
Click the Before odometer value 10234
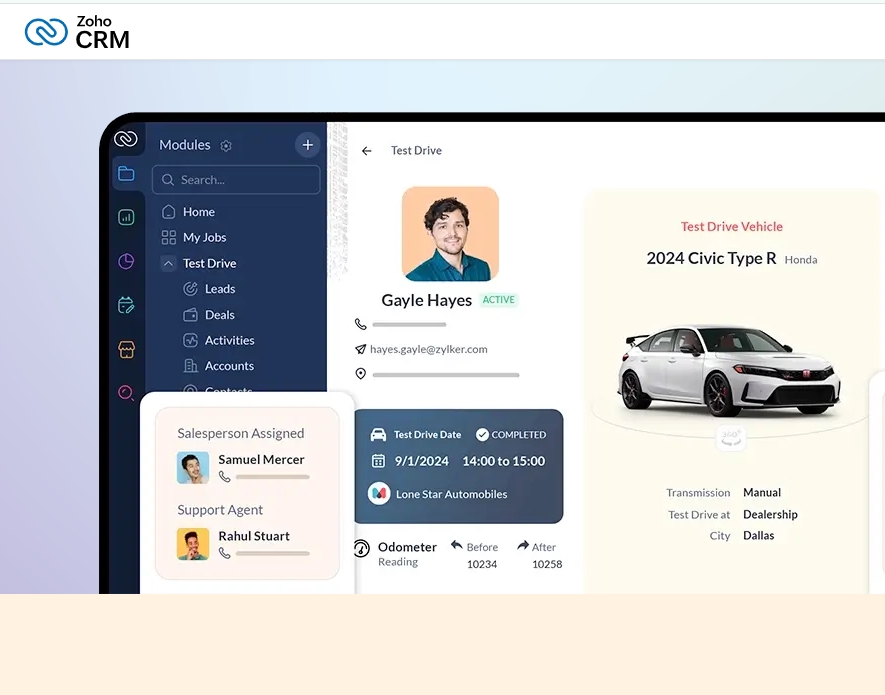tap(481, 564)
